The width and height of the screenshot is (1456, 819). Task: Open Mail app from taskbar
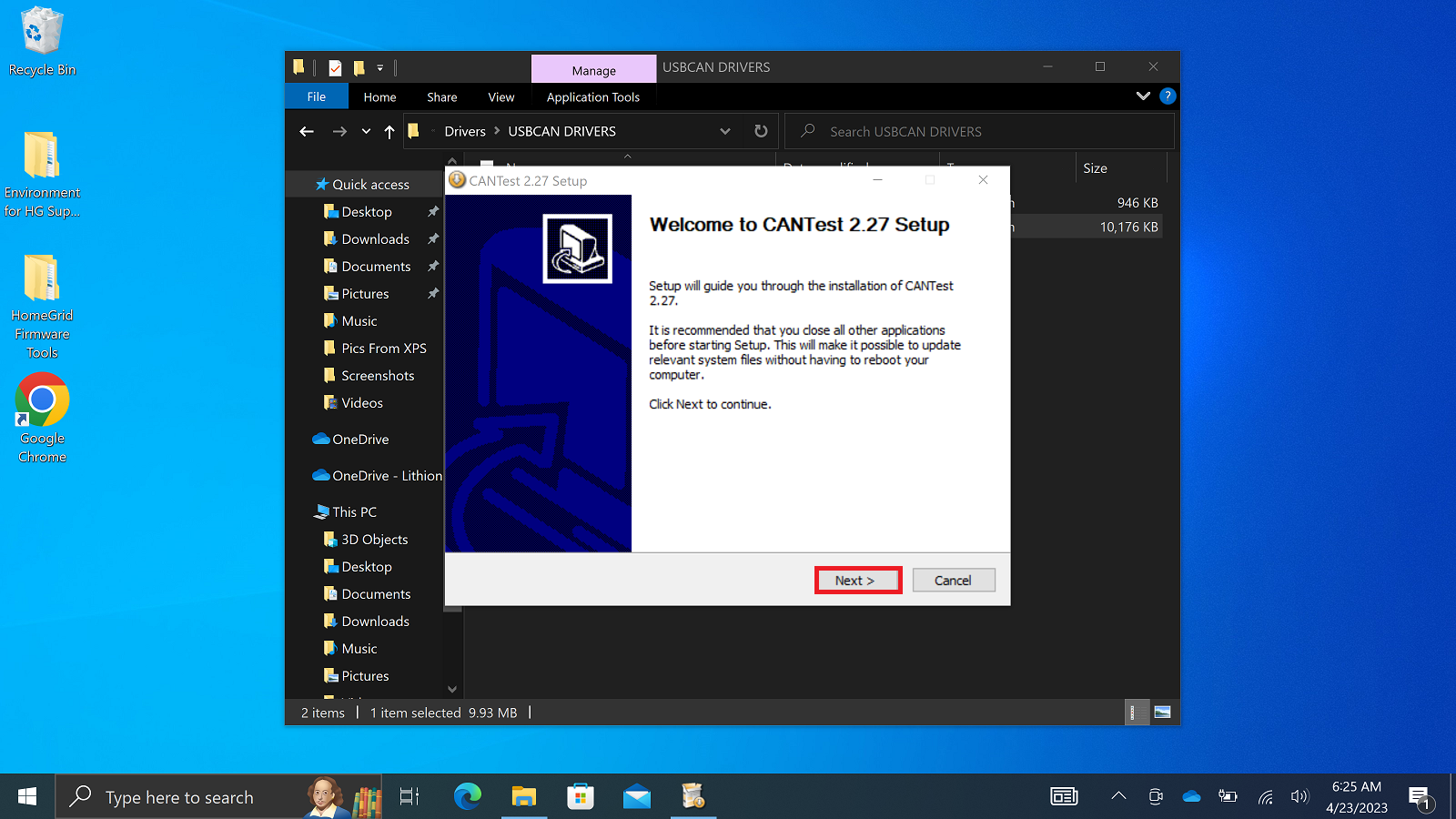[x=637, y=796]
